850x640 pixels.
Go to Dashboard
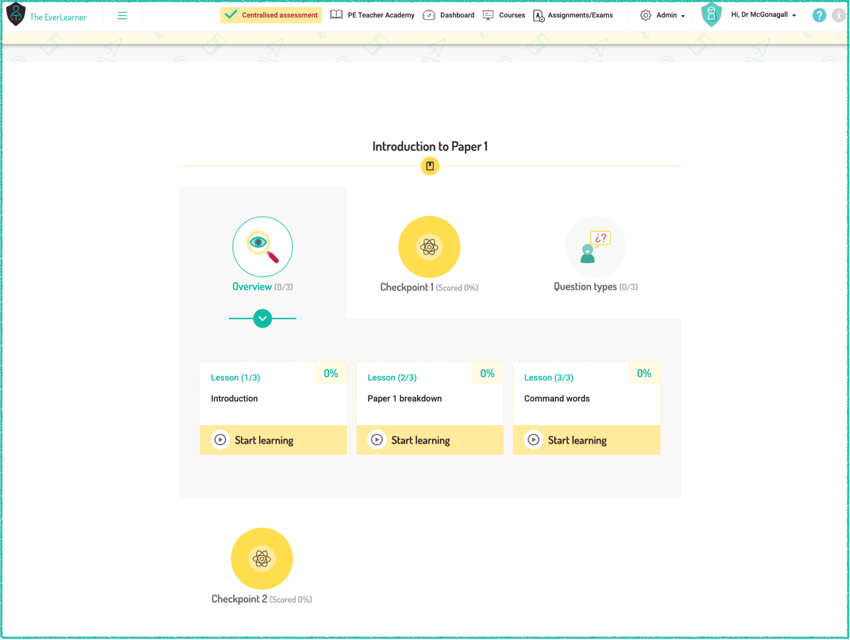tap(457, 15)
